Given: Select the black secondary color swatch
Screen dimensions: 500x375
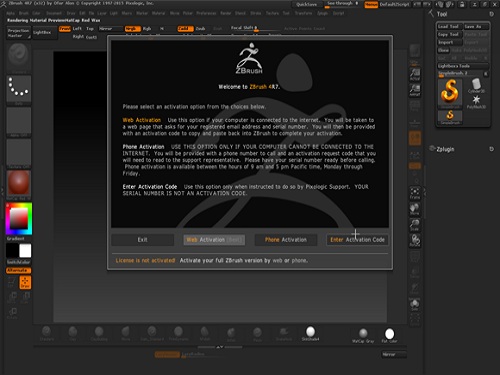Looking at the screenshot, I should click(12, 251).
